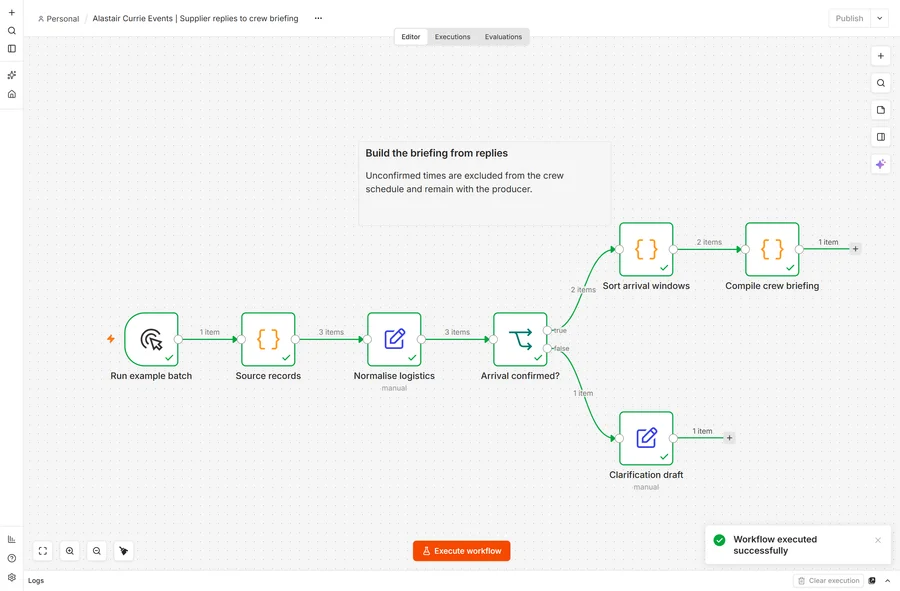Toggle the focus panel icon on right toolbar
The image size is (900, 591).
(x=880, y=137)
